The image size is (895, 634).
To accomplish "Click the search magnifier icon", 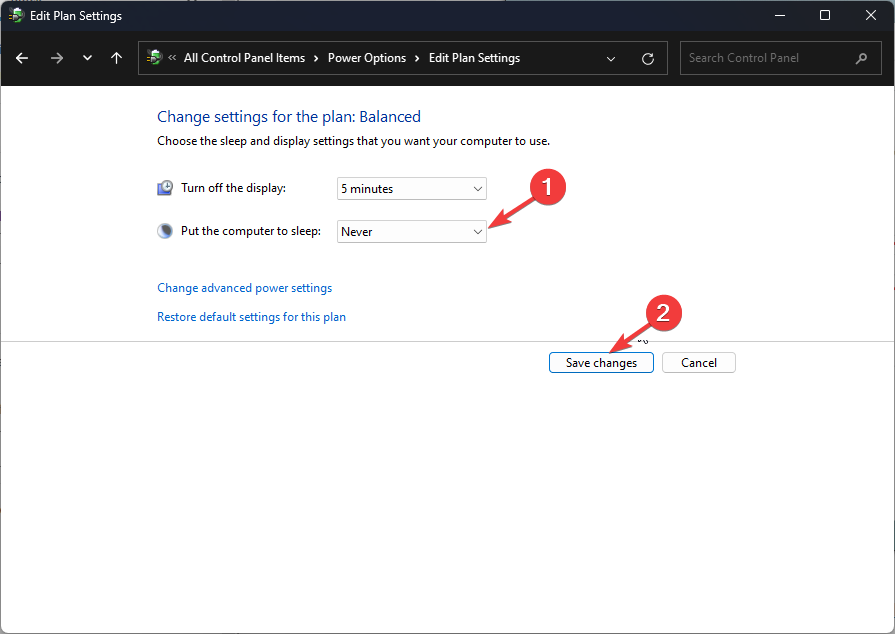I will click(x=861, y=58).
